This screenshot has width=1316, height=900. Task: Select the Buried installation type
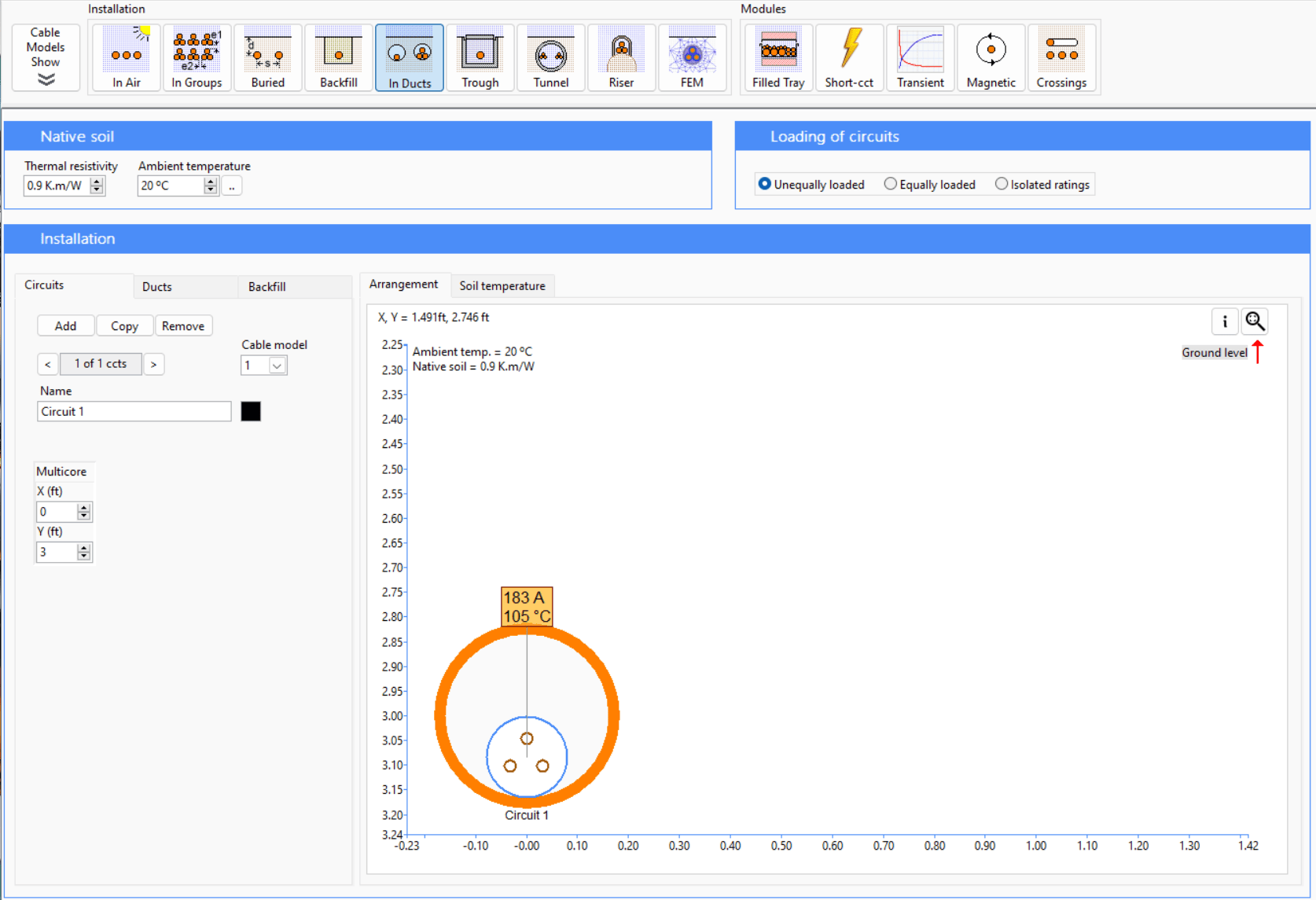click(x=267, y=57)
